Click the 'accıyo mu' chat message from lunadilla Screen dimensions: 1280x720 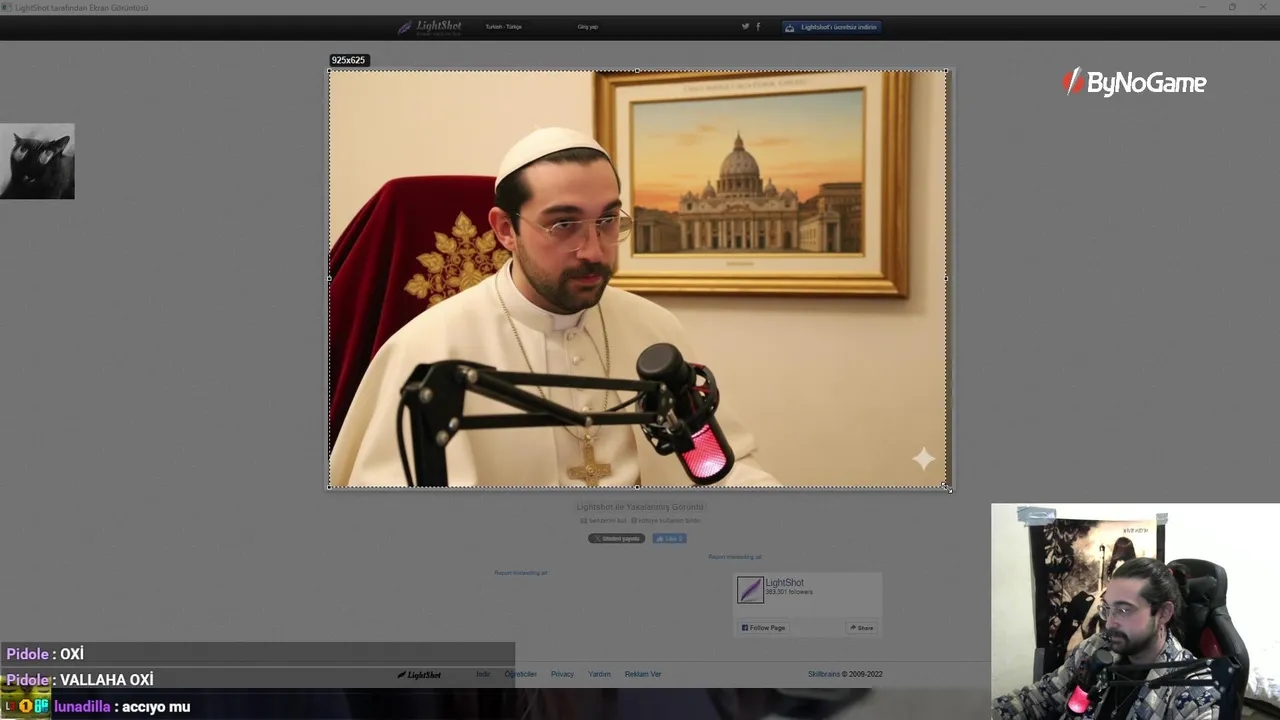click(x=156, y=707)
